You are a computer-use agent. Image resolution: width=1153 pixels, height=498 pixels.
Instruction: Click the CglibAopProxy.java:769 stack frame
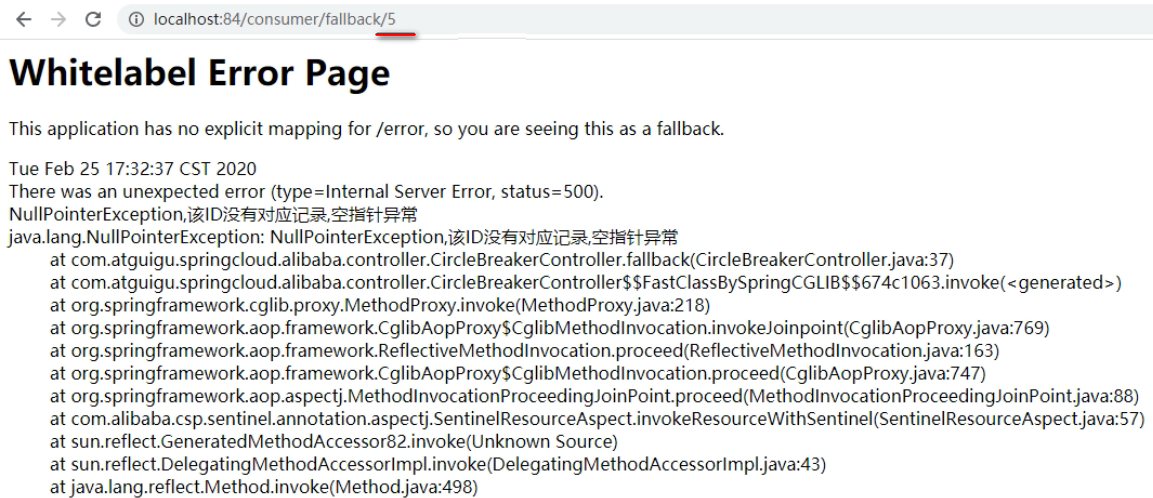pyautogui.click(x=549, y=328)
